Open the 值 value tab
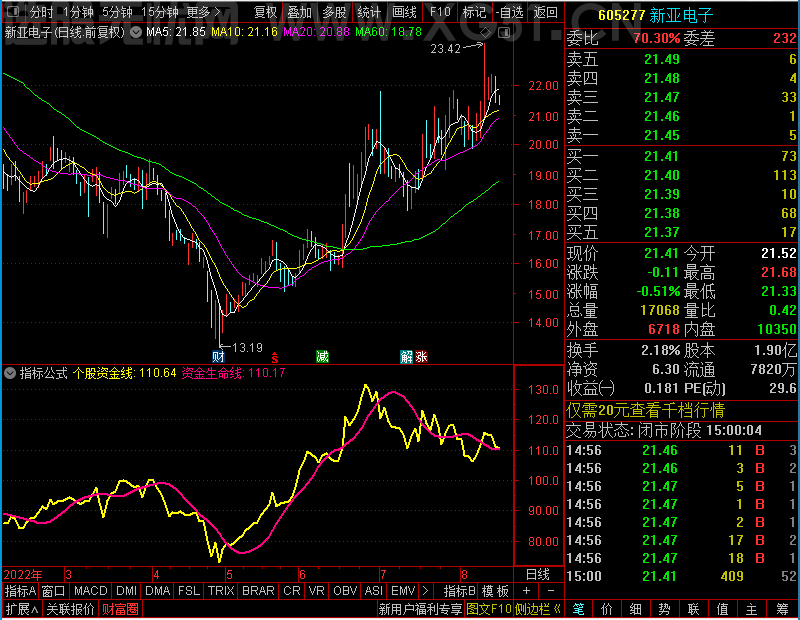 pos(722,609)
